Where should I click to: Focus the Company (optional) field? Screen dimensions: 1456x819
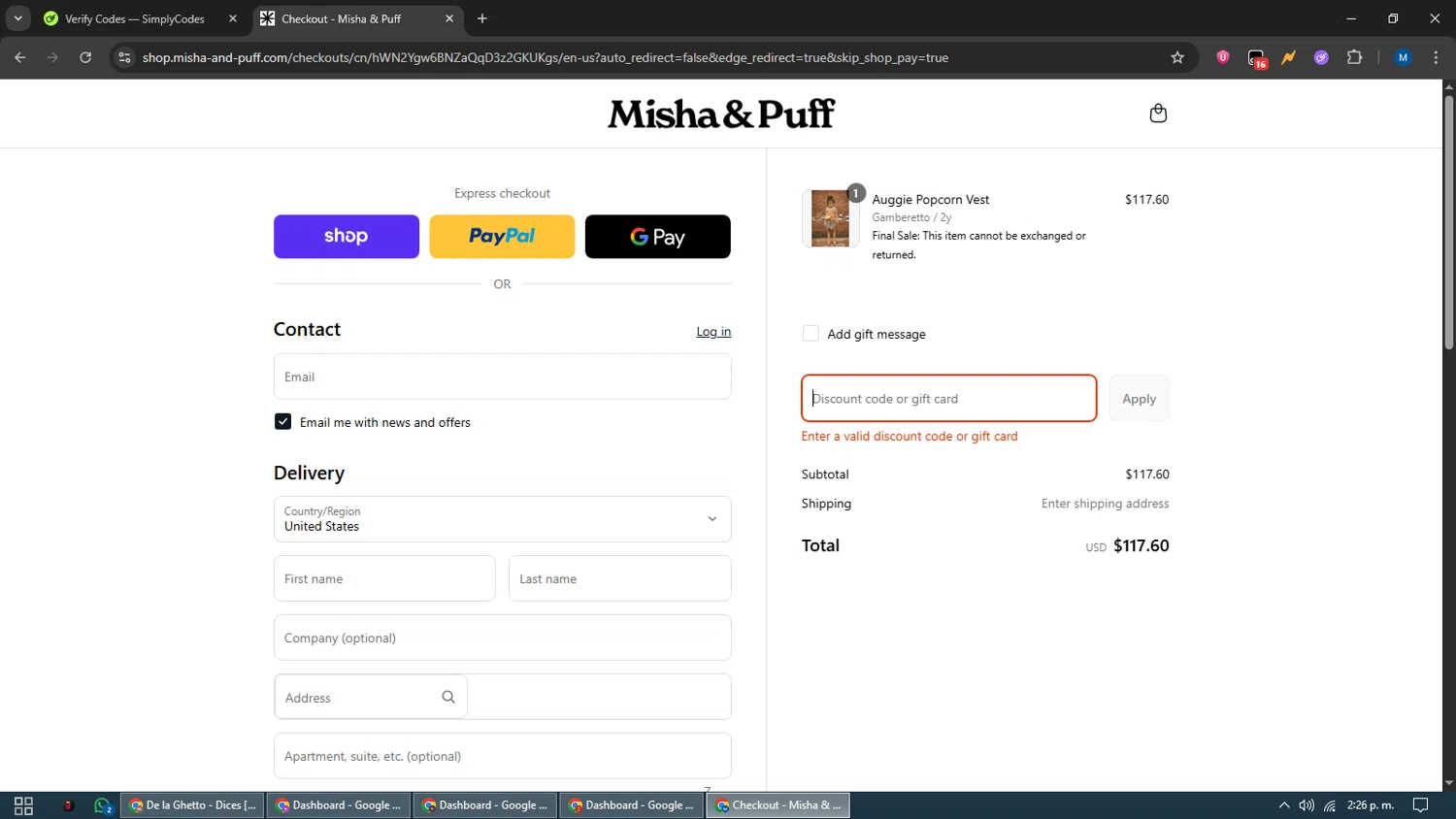[502, 638]
